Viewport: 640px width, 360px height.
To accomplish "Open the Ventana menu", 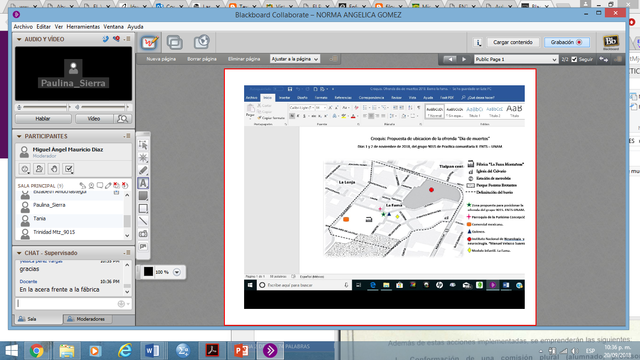I will pos(113,27).
